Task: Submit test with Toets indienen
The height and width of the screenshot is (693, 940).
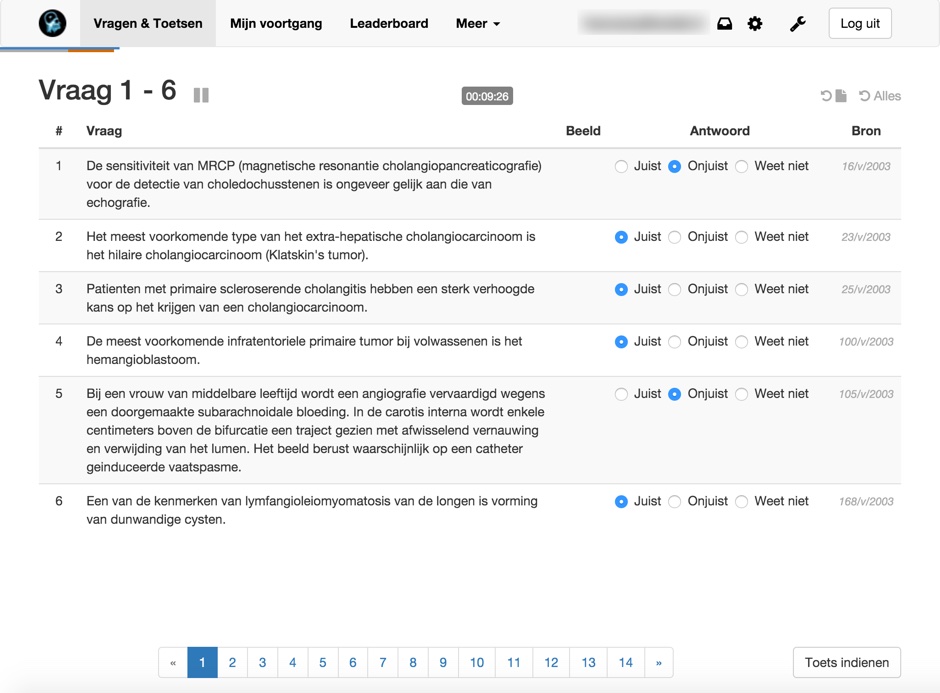Action: point(846,662)
